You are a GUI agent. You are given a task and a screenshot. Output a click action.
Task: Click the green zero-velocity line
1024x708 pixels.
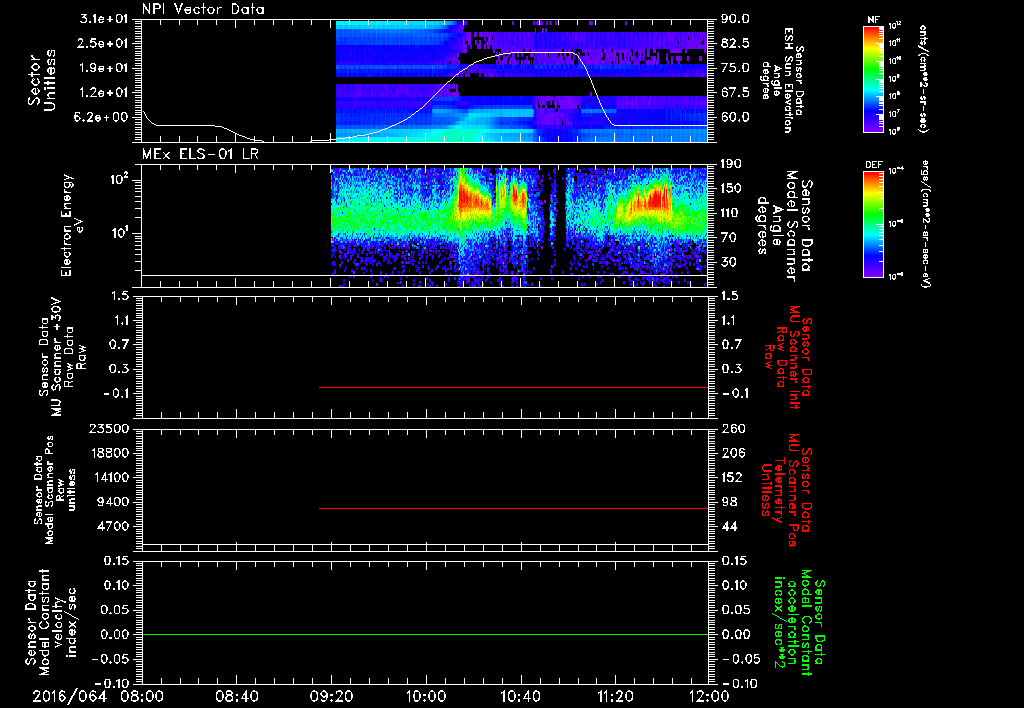click(425, 634)
